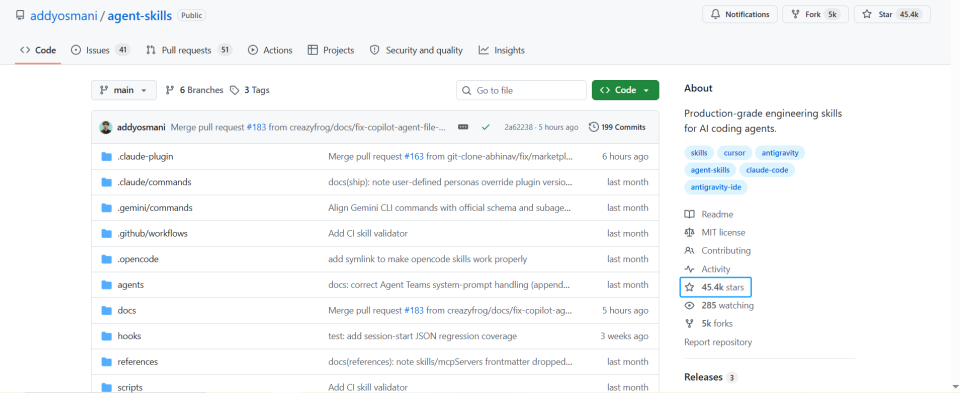960x393 pixels.
Task: Expand the green Code dropdown
Action: [x=625, y=90]
